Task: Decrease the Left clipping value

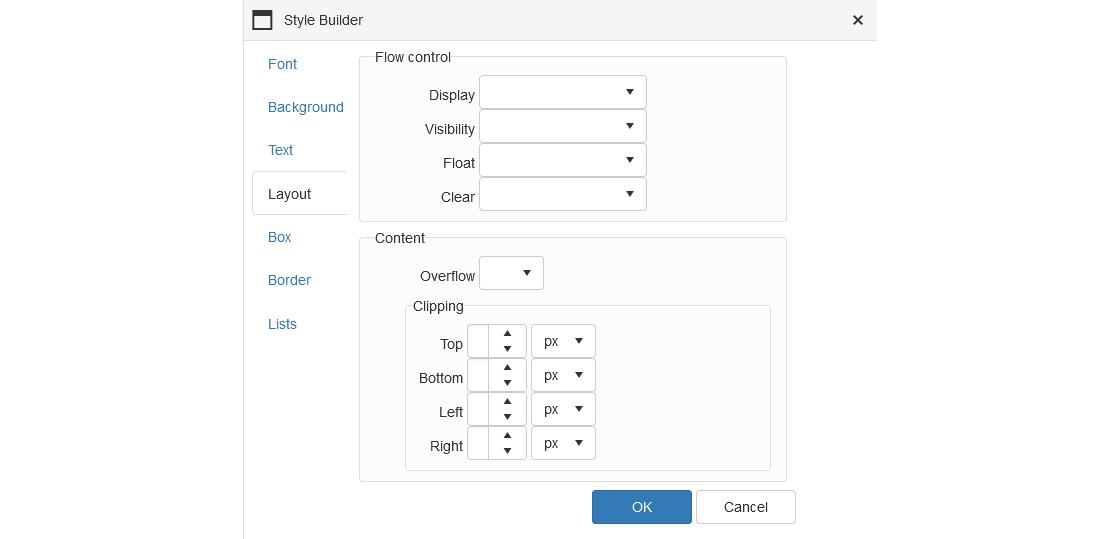Action: [x=507, y=417]
